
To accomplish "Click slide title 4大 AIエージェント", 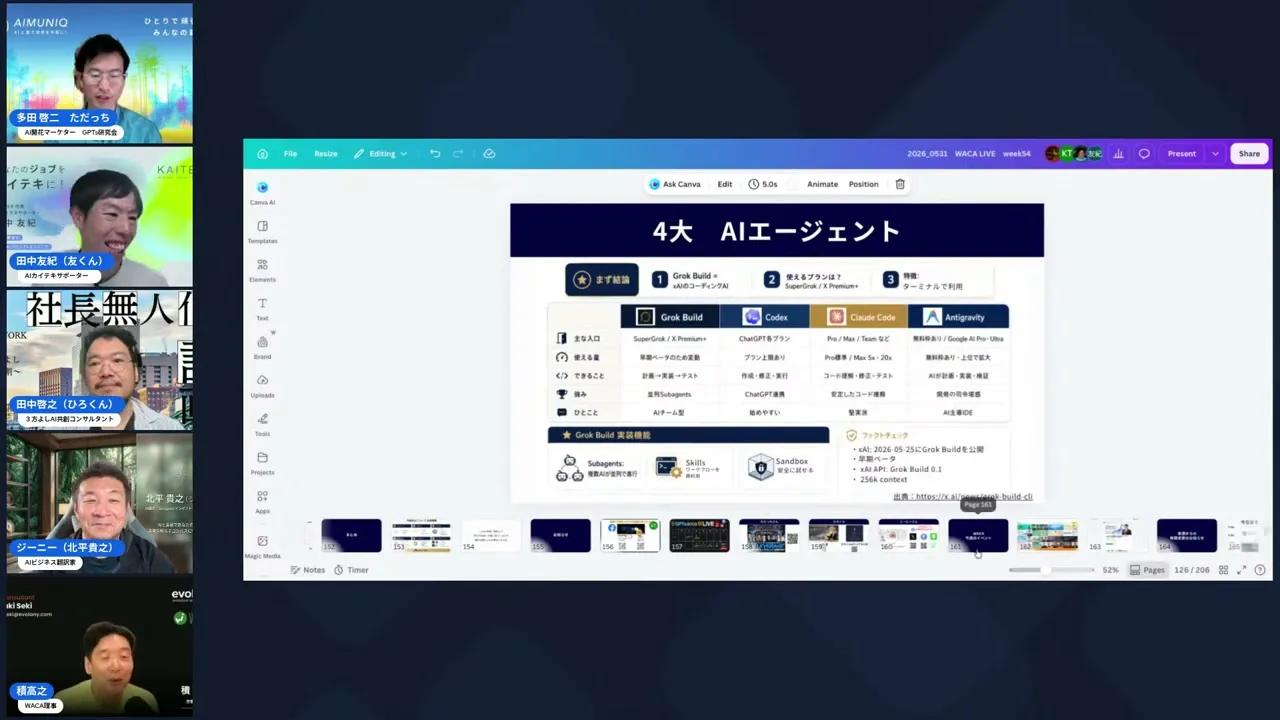I will (x=777, y=231).
